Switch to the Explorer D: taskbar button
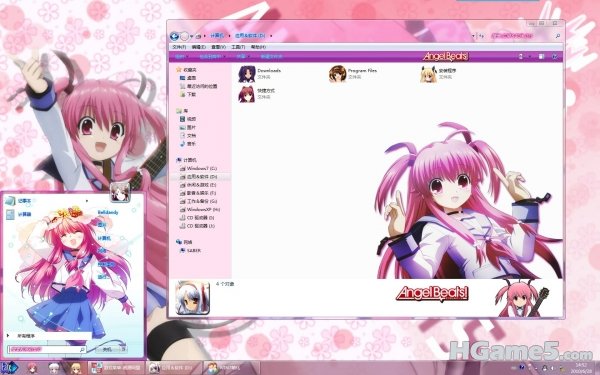Screen dimensions: 600x375 pyautogui.click(x=174, y=368)
